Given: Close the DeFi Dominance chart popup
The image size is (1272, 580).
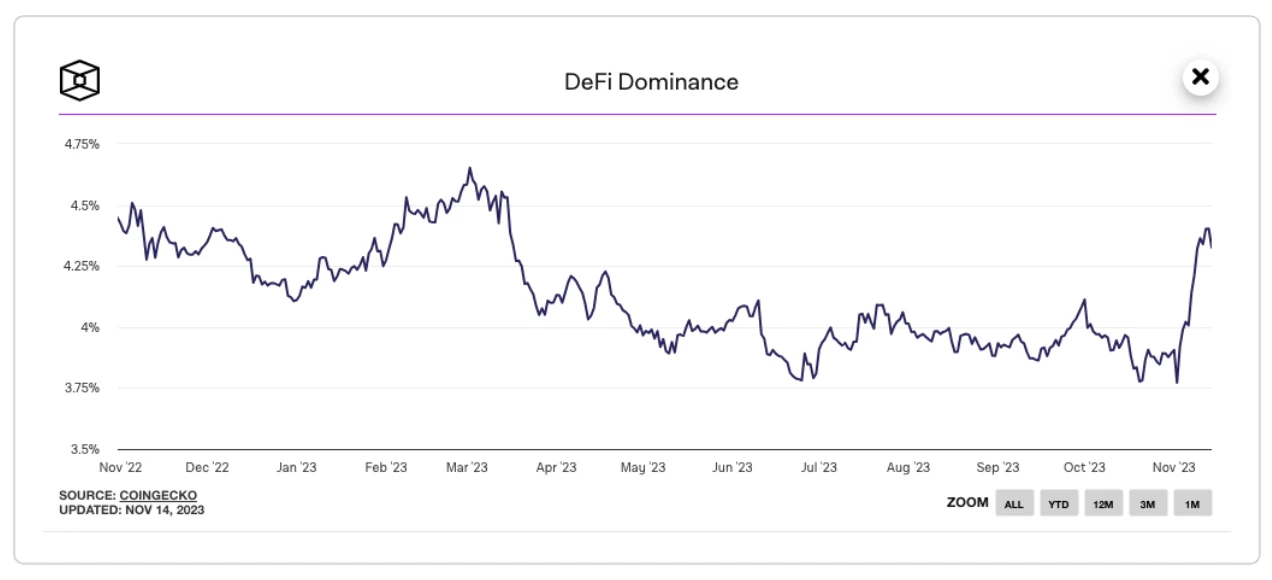Looking at the screenshot, I should coord(1200,77).
